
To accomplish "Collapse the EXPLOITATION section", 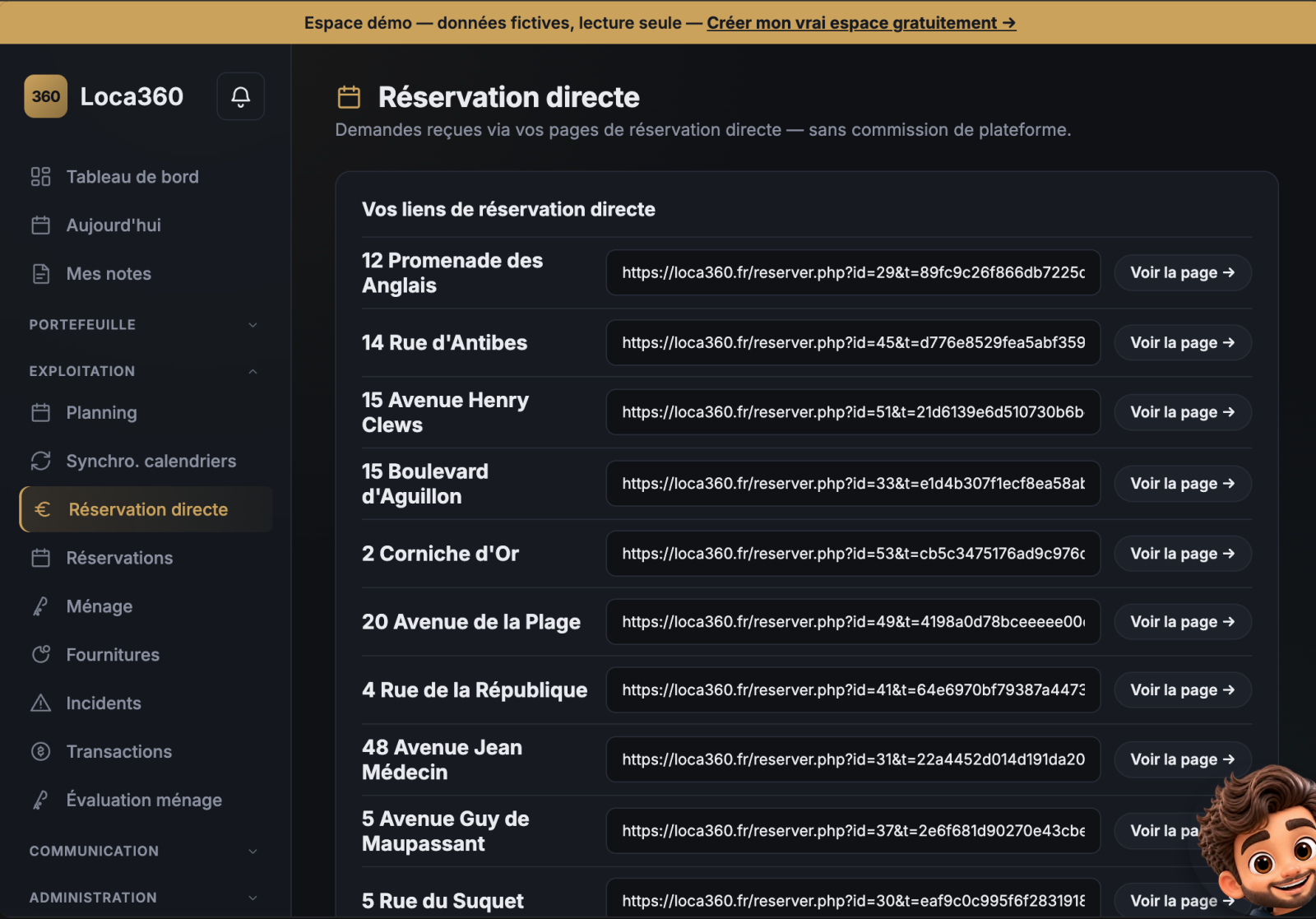I will tap(146, 372).
